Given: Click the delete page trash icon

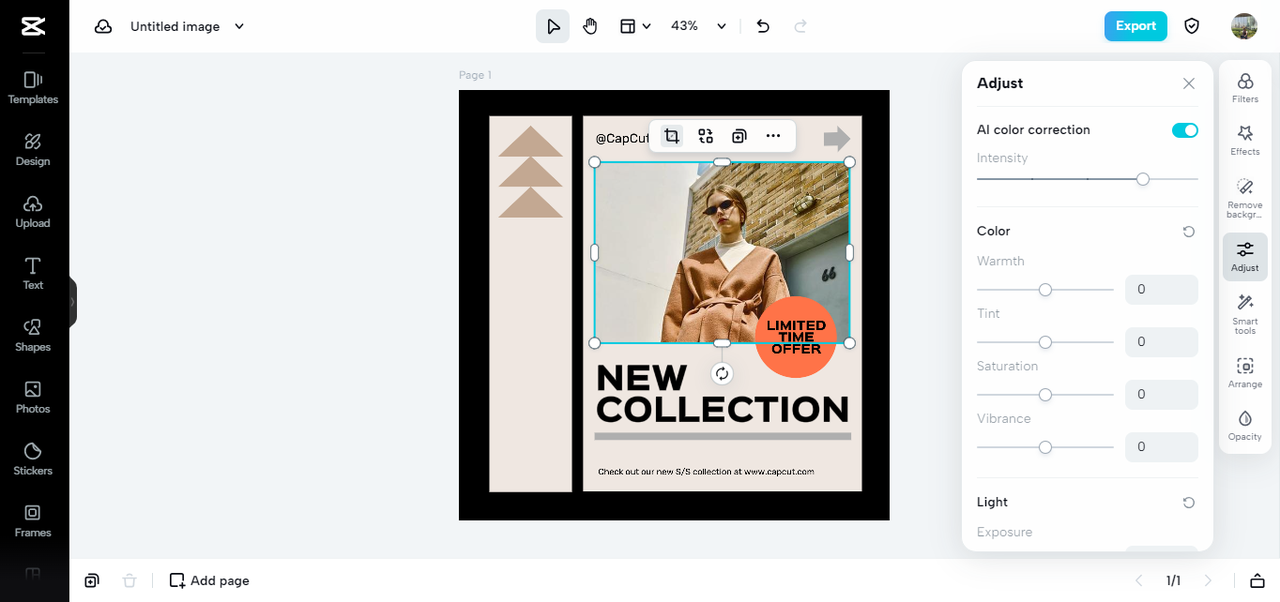Looking at the screenshot, I should pos(129,580).
